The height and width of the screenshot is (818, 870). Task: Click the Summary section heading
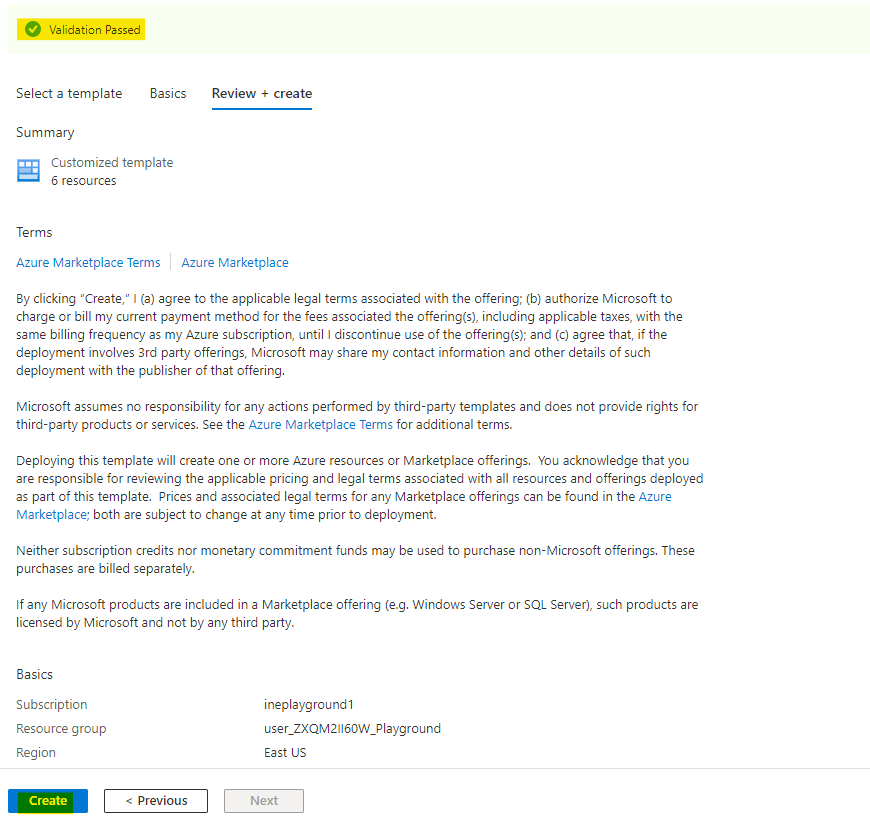coord(45,132)
